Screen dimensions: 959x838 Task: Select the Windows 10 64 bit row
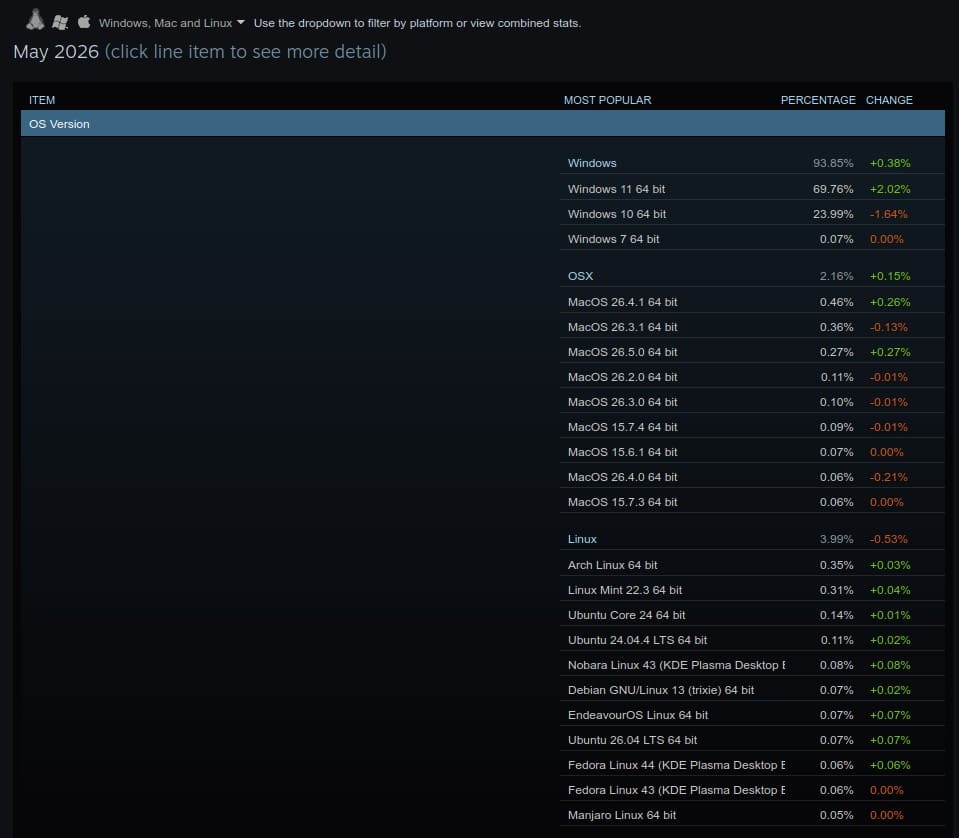click(x=752, y=214)
